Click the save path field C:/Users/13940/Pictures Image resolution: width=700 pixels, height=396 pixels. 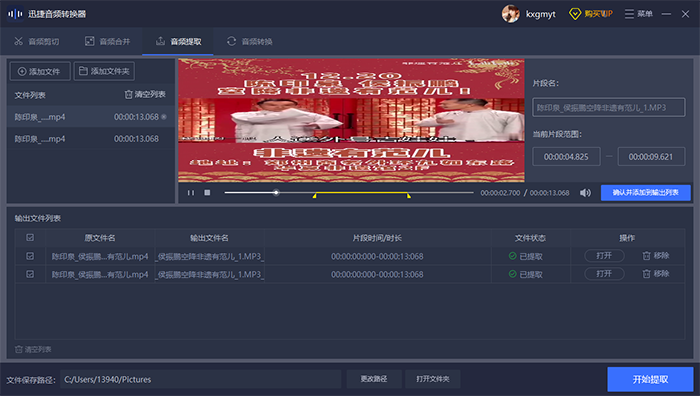[200, 379]
